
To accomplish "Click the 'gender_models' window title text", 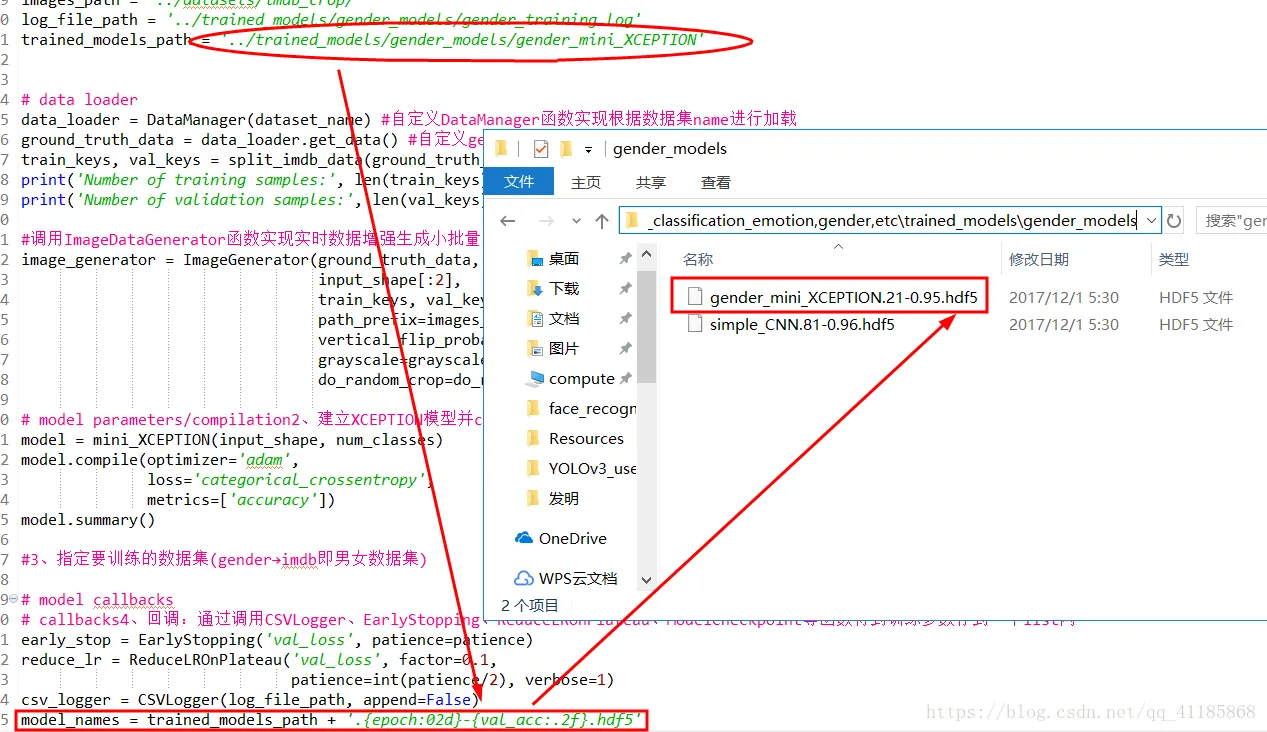I will click(670, 149).
